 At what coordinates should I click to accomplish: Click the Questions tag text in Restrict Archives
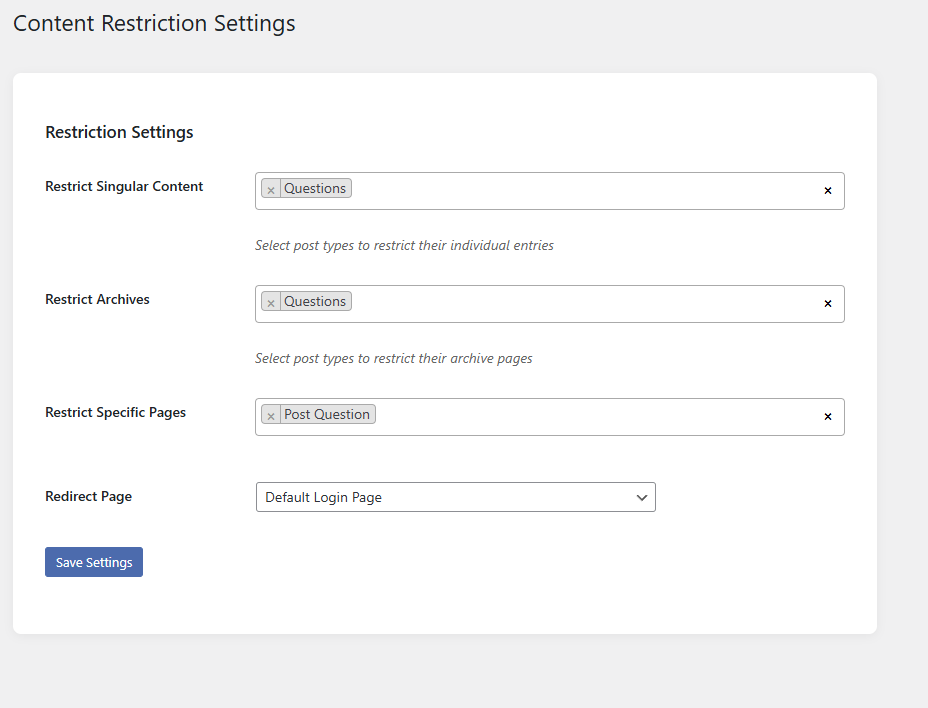[x=315, y=301]
